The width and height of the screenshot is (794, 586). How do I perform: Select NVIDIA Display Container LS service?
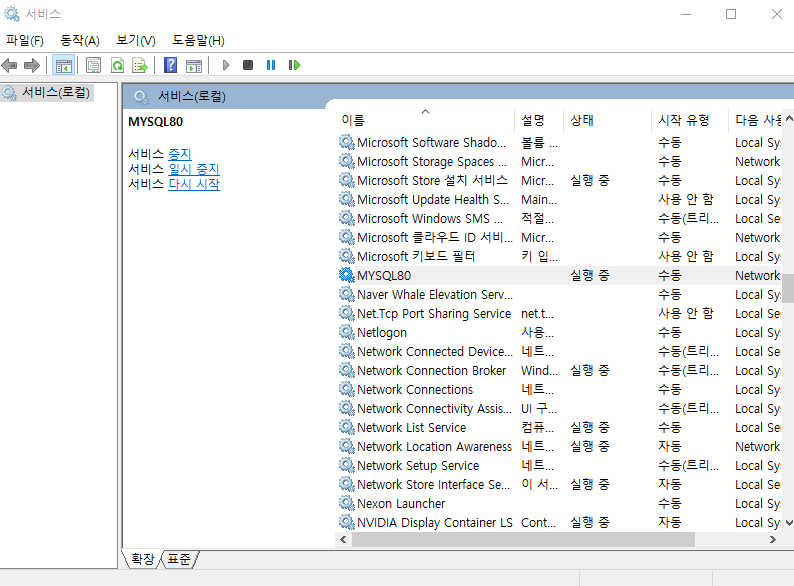(x=560, y=523)
